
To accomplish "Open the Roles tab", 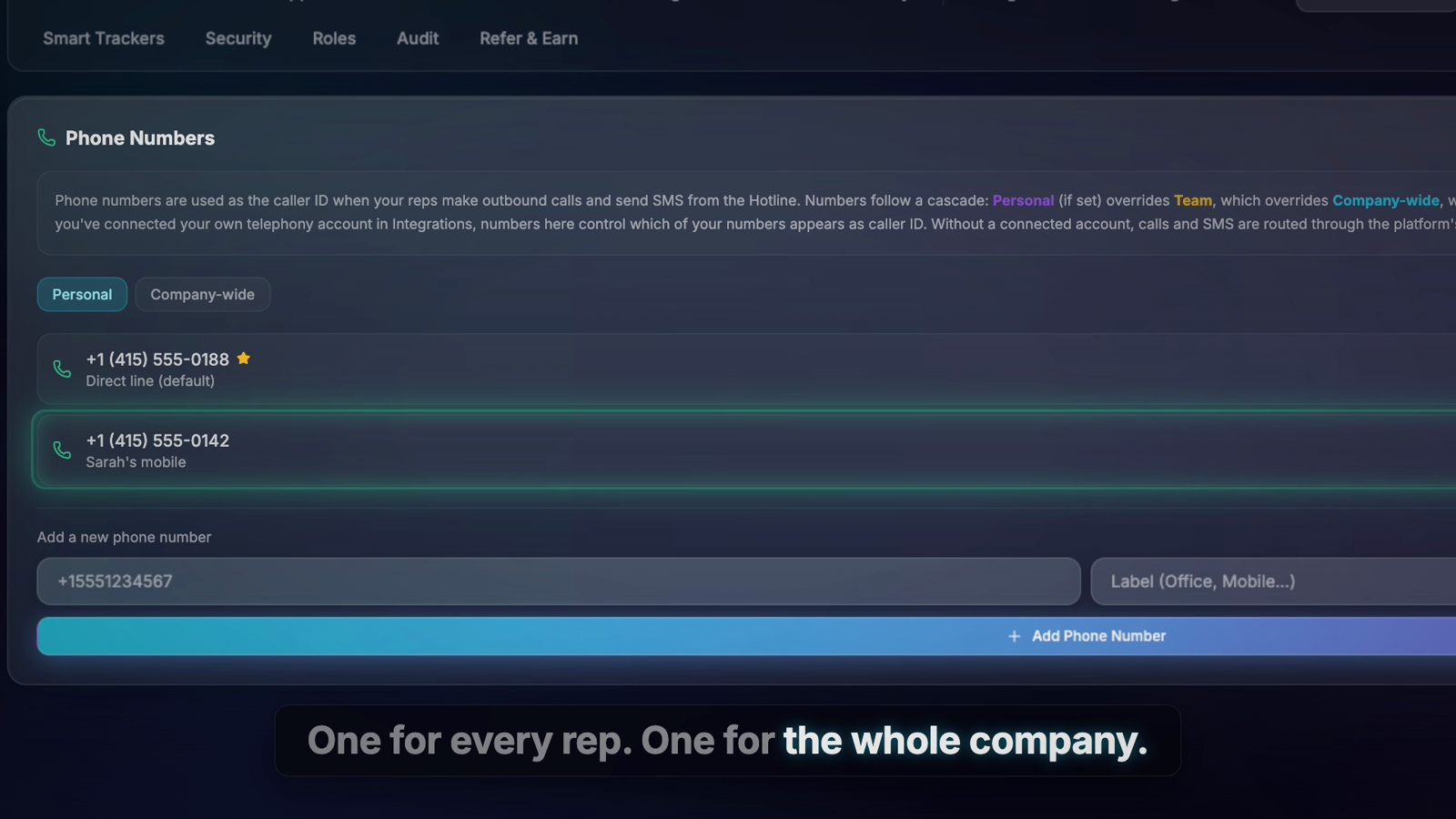I will click(x=334, y=38).
